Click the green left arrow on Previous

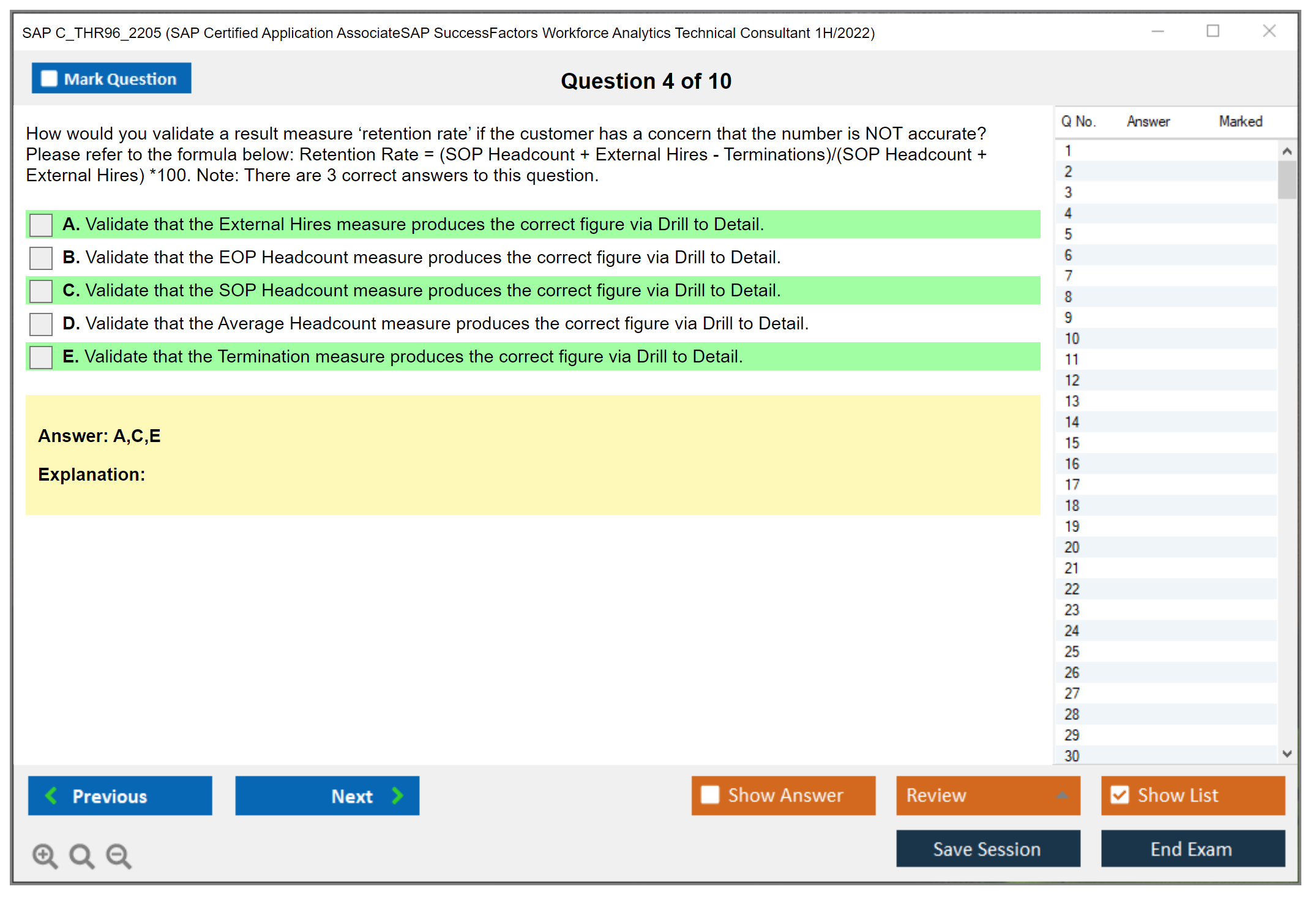point(51,795)
